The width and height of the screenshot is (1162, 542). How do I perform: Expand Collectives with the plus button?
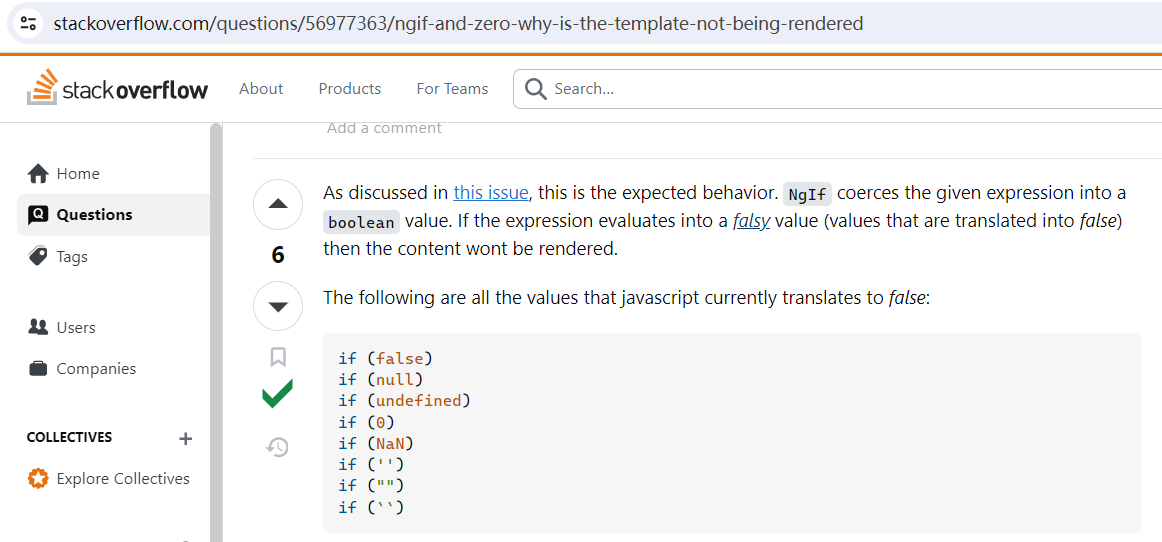click(185, 438)
